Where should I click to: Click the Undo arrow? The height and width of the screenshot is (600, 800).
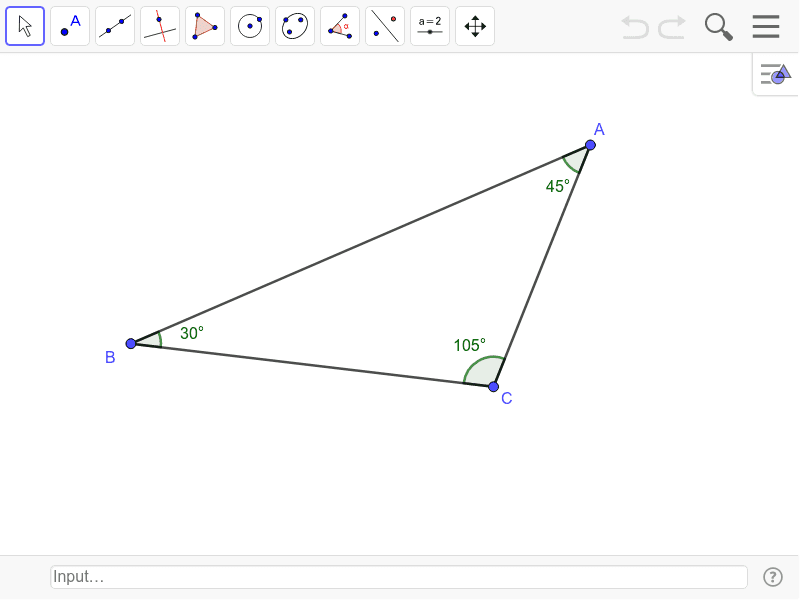pyautogui.click(x=634, y=27)
